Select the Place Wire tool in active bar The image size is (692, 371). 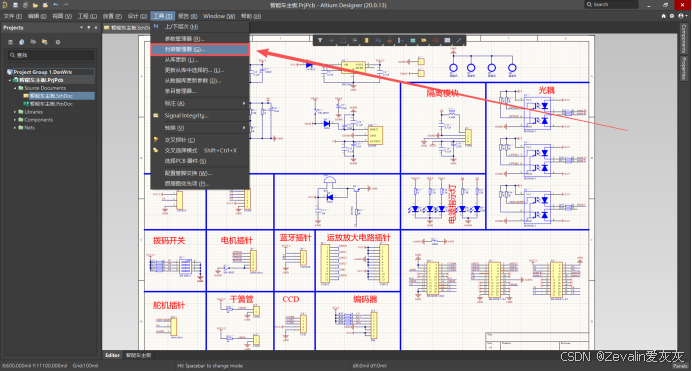(378, 40)
